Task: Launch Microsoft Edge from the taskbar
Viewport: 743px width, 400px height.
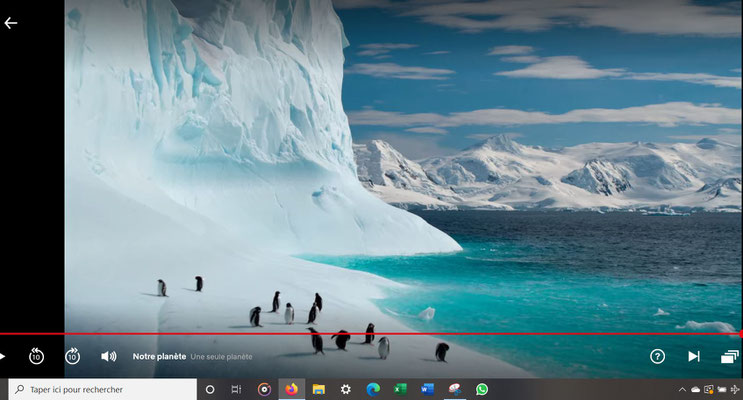Action: tap(373, 390)
